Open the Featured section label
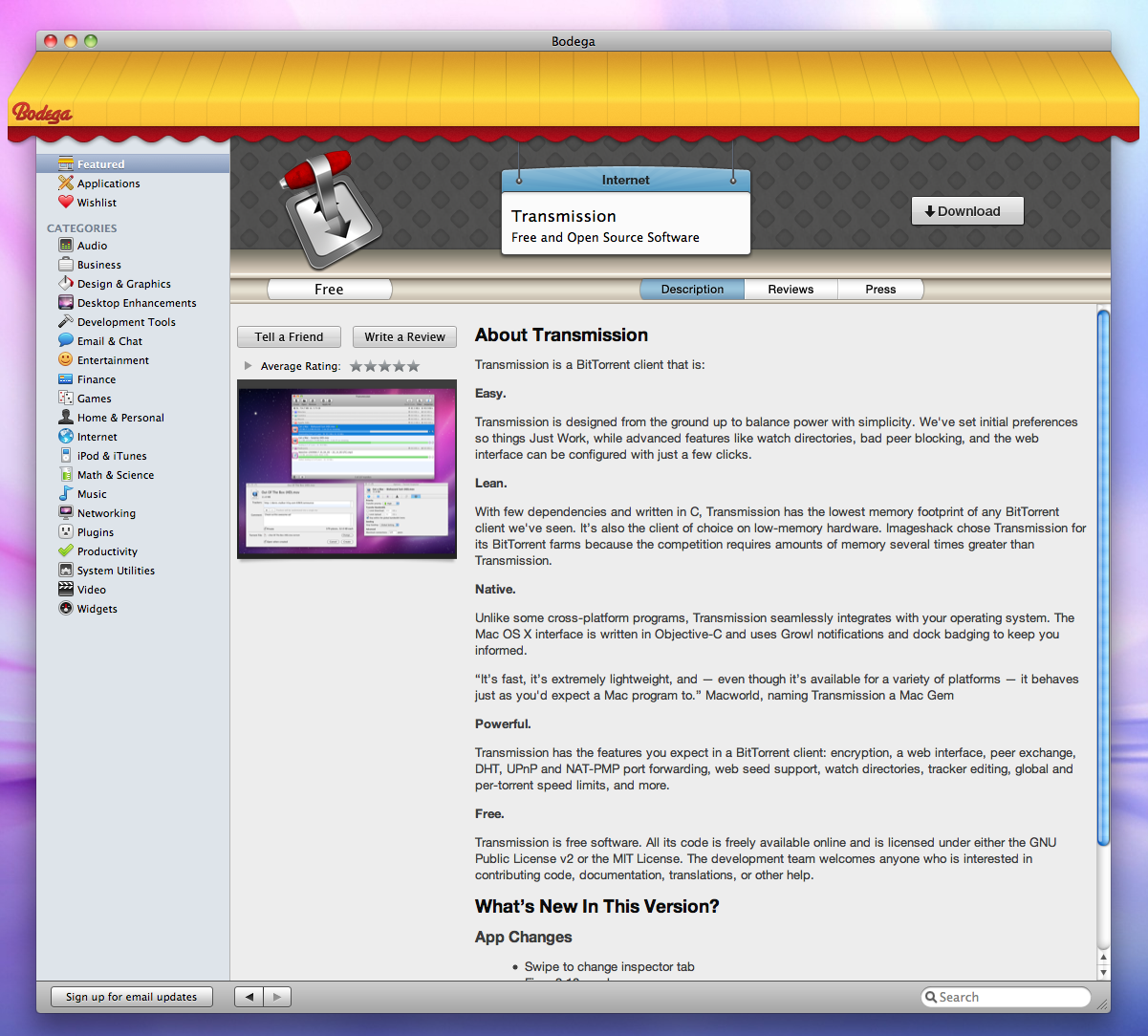Viewport: 1148px width, 1036px height. pos(101,164)
